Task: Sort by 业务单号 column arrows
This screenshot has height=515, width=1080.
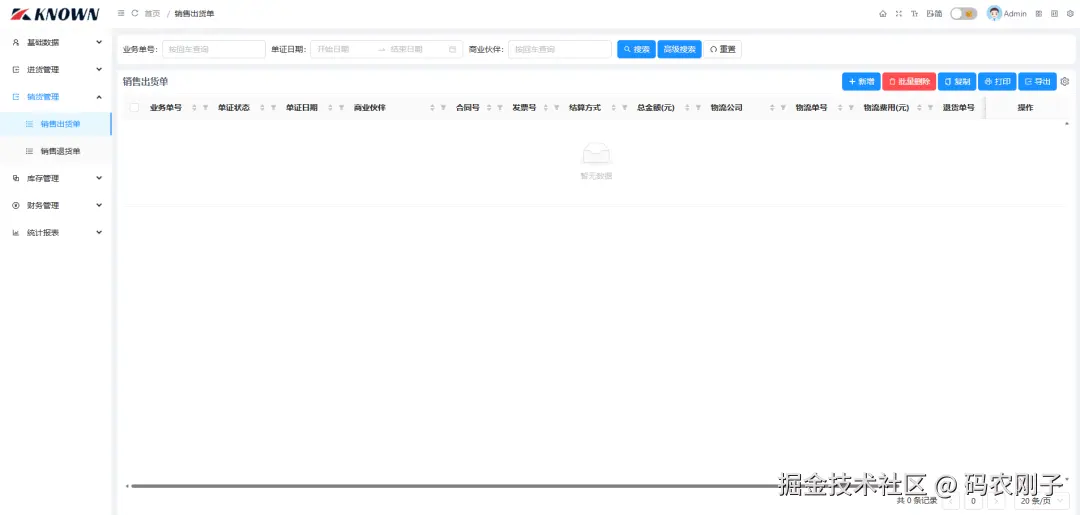Action: coord(194,108)
